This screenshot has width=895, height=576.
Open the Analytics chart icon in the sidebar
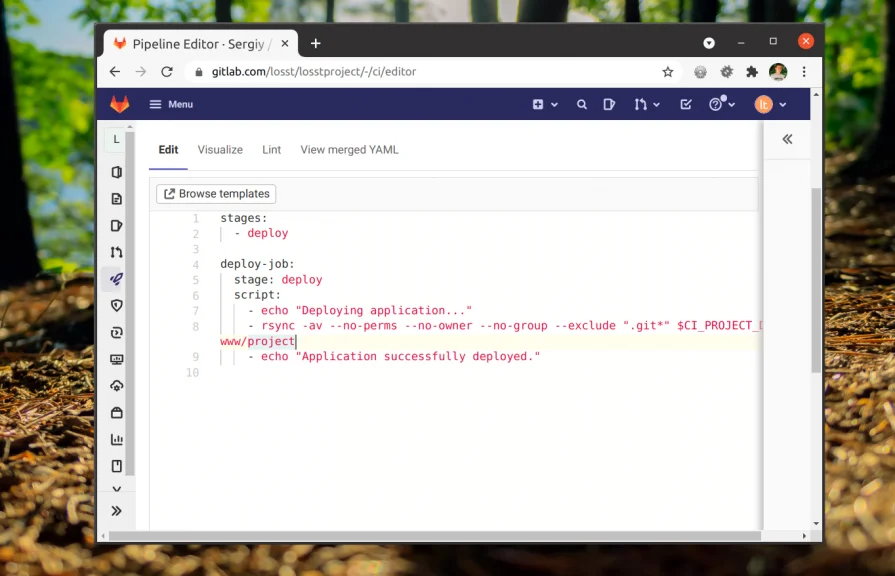[x=117, y=439]
